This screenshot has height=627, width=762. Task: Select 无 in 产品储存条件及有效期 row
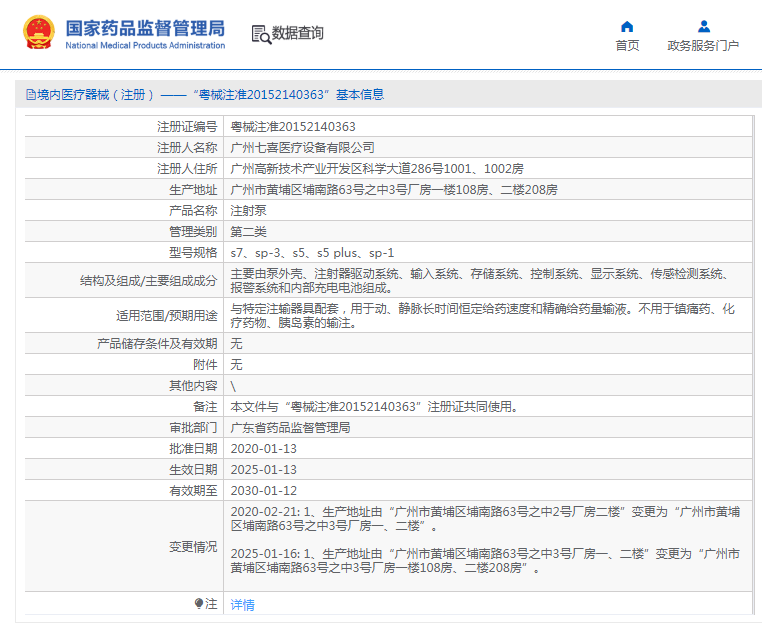point(236,344)
